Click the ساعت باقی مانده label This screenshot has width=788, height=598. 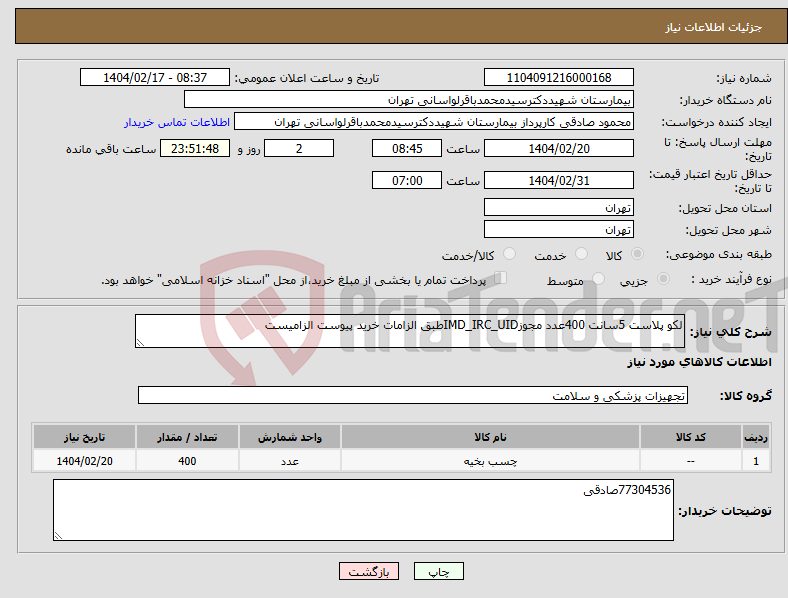(x=111, y=149)
